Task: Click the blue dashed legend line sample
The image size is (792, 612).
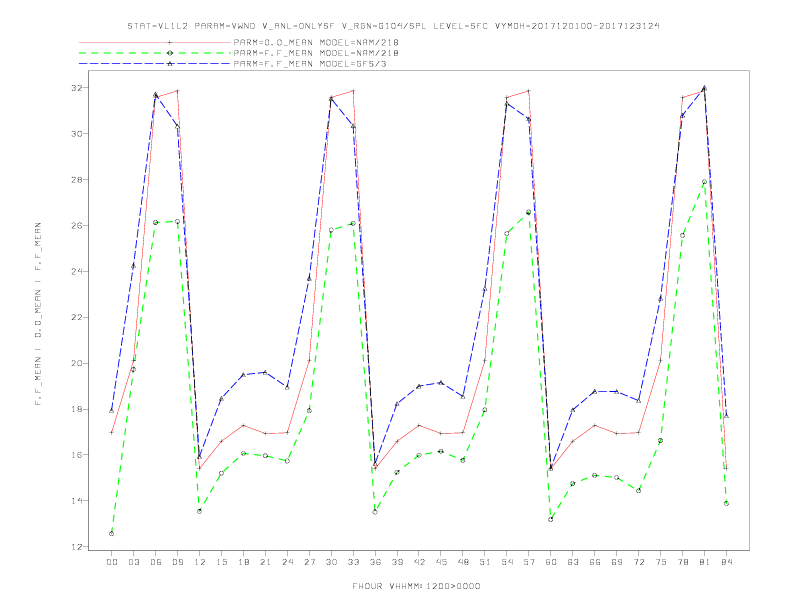Action: tap(155, 64)
